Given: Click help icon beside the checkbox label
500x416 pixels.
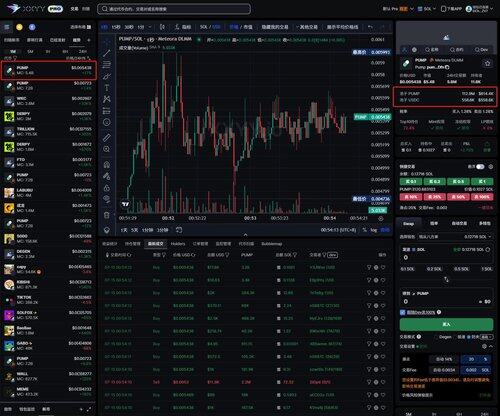Looking at the screenshot, I should [x=439, y=312].
